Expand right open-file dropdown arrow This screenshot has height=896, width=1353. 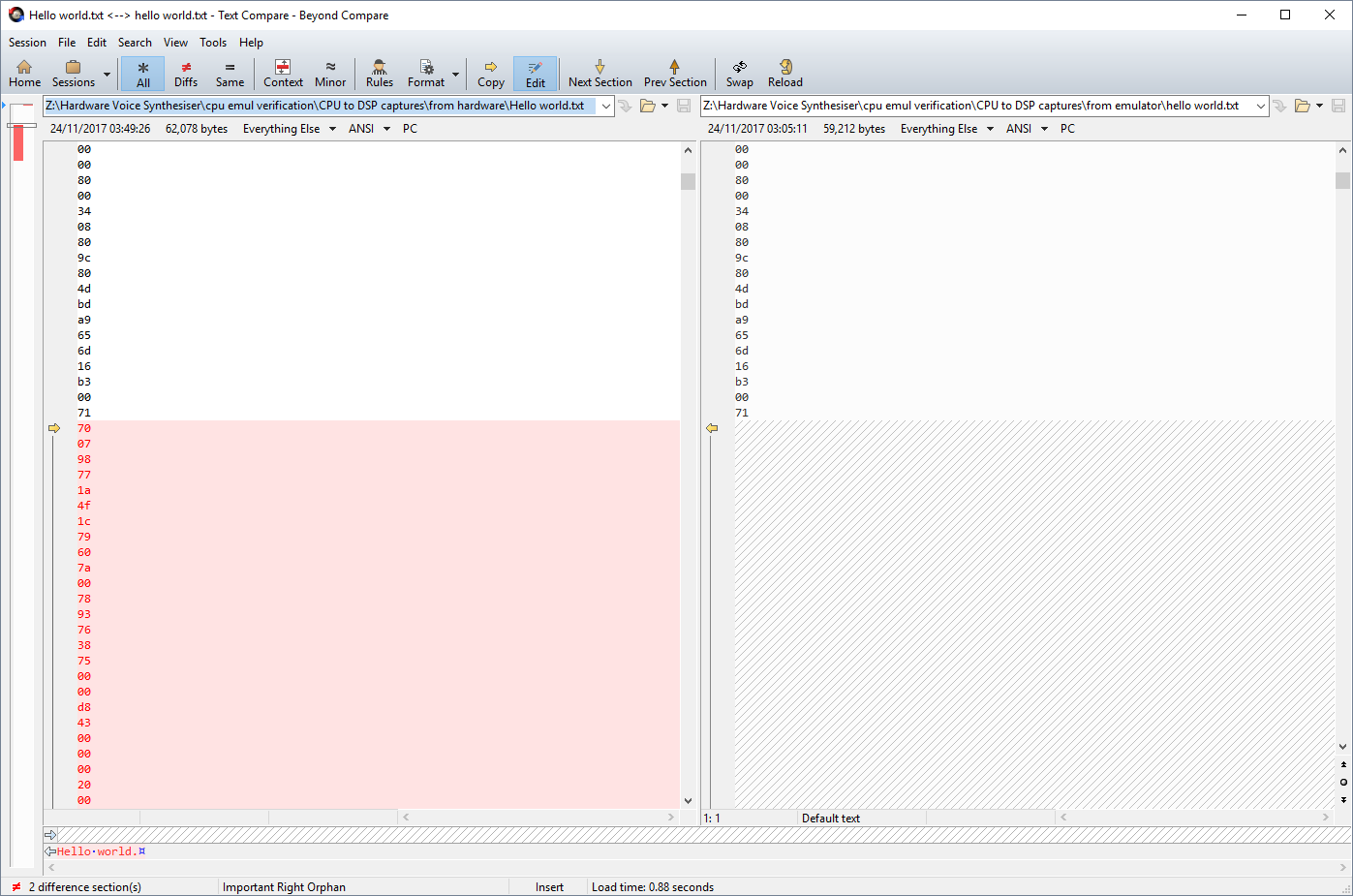(1319, 107)
